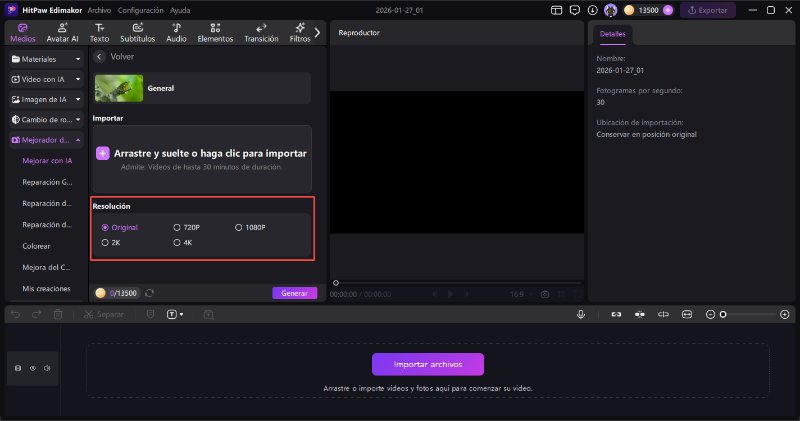This screenshot has width=800, height=421.
Task: Click the 0/13500 coin cost indicator
Action: pyautogui.click(x=117, y=293)
